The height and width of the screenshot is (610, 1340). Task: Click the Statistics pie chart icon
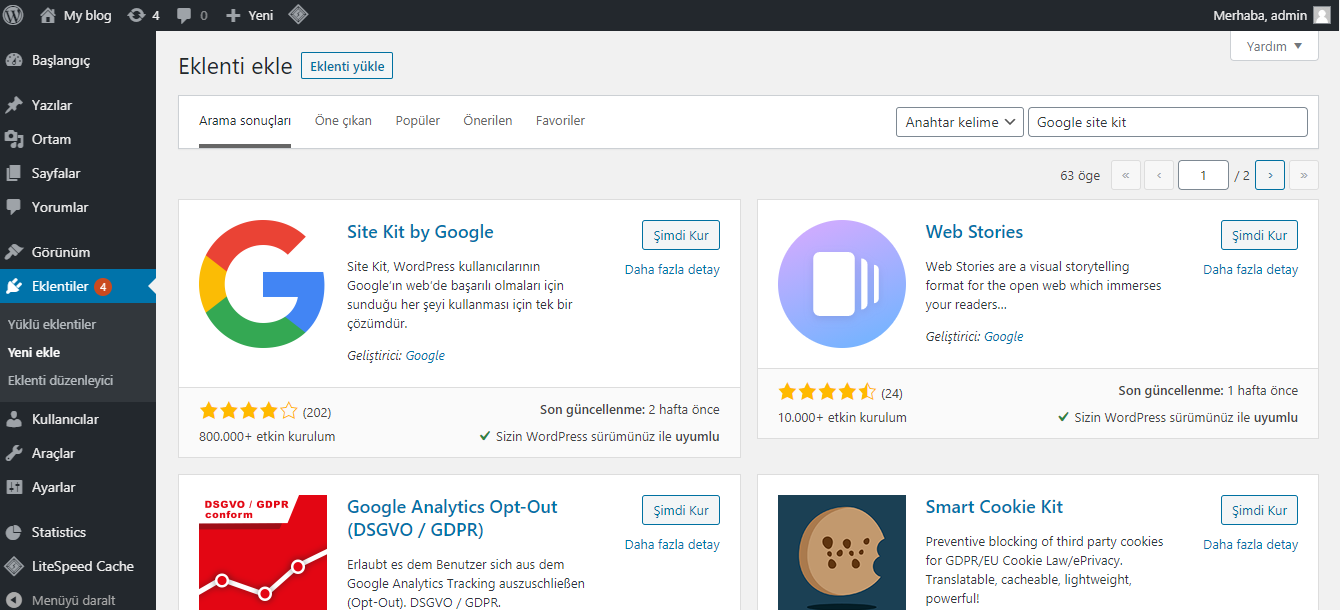[x=14, y=532]
